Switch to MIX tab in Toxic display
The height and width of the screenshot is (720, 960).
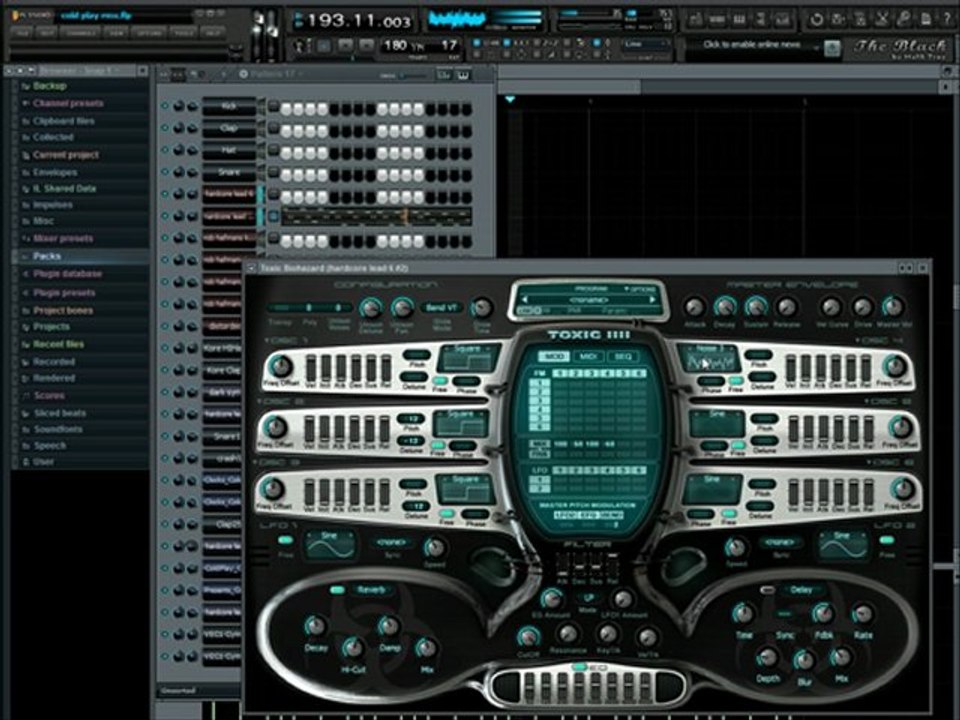click(587, 356)
